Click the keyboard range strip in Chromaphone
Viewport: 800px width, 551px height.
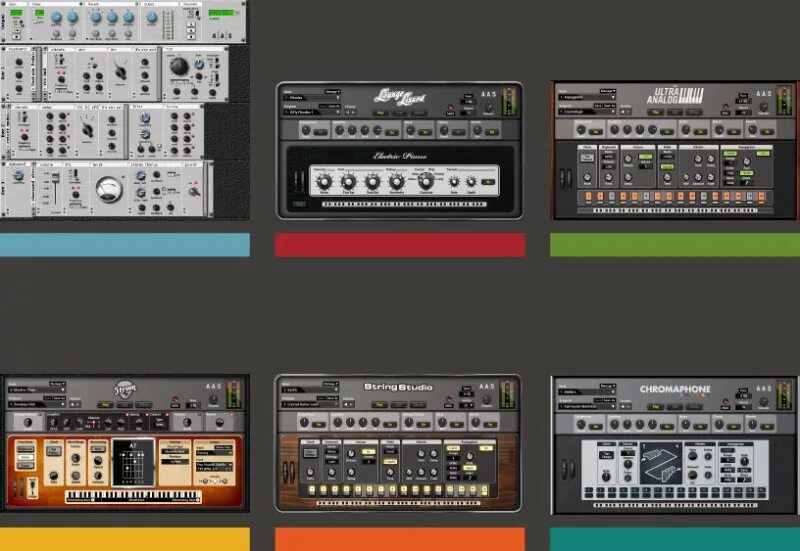[x=676, y=505]
